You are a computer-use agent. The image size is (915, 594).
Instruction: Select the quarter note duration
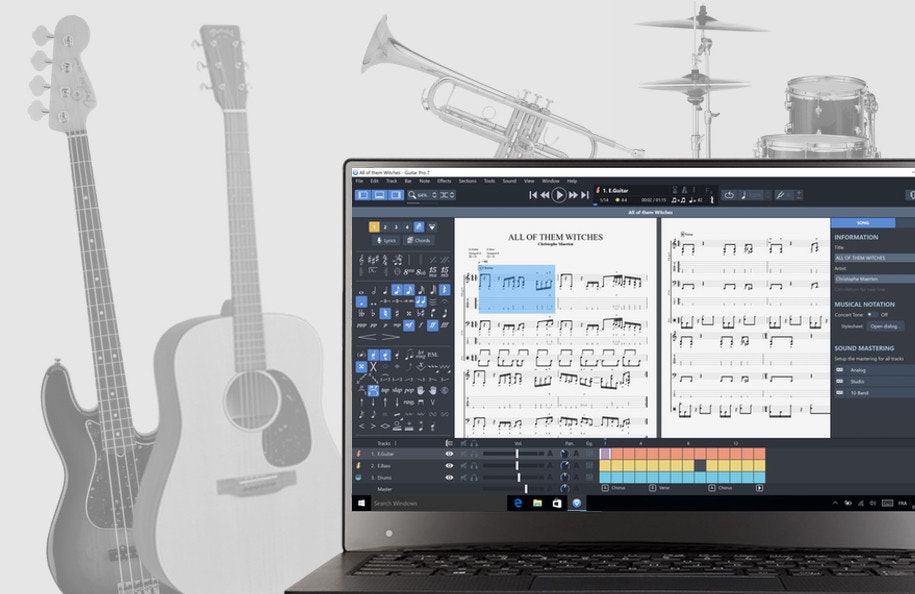385,291
